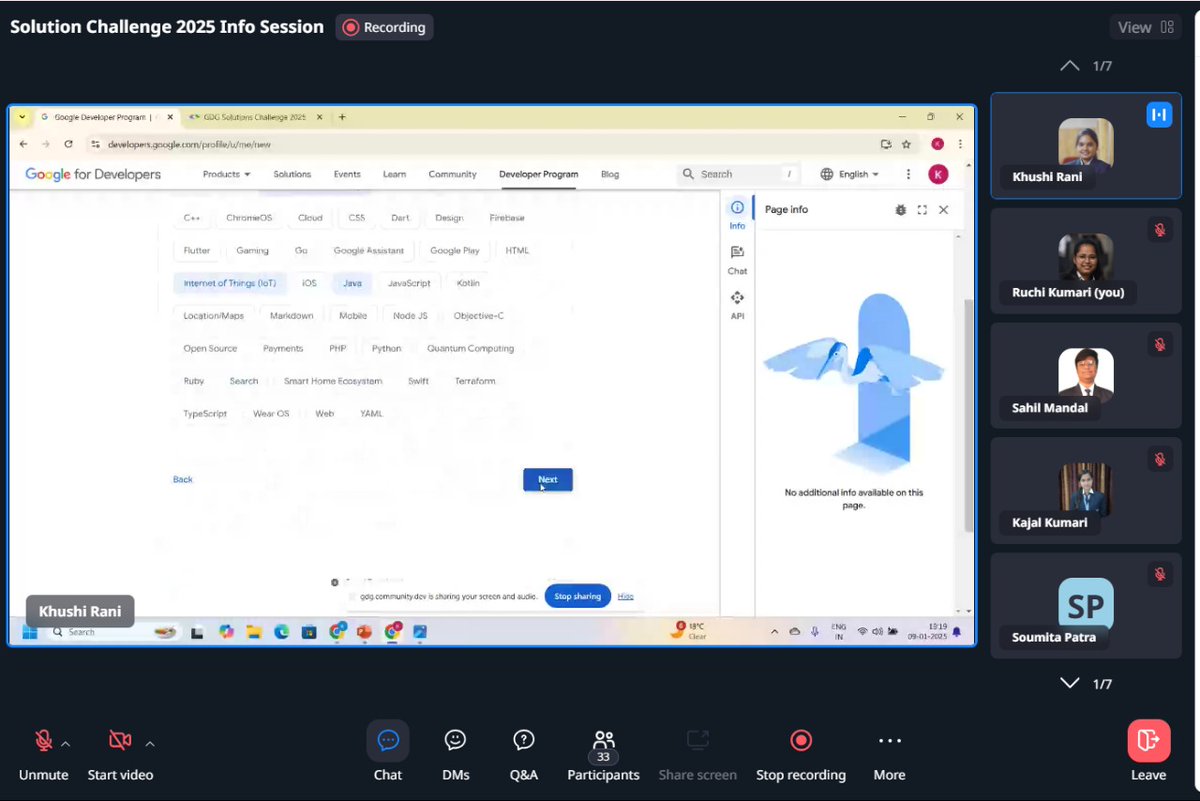Click the Google Developers search field
The height and width of the screenshot is (801, 1200).
pos(739,174)
